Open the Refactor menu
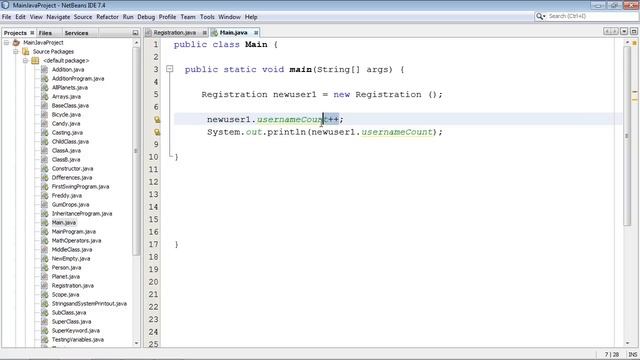The image size is (640, 360). click(107, 17)
